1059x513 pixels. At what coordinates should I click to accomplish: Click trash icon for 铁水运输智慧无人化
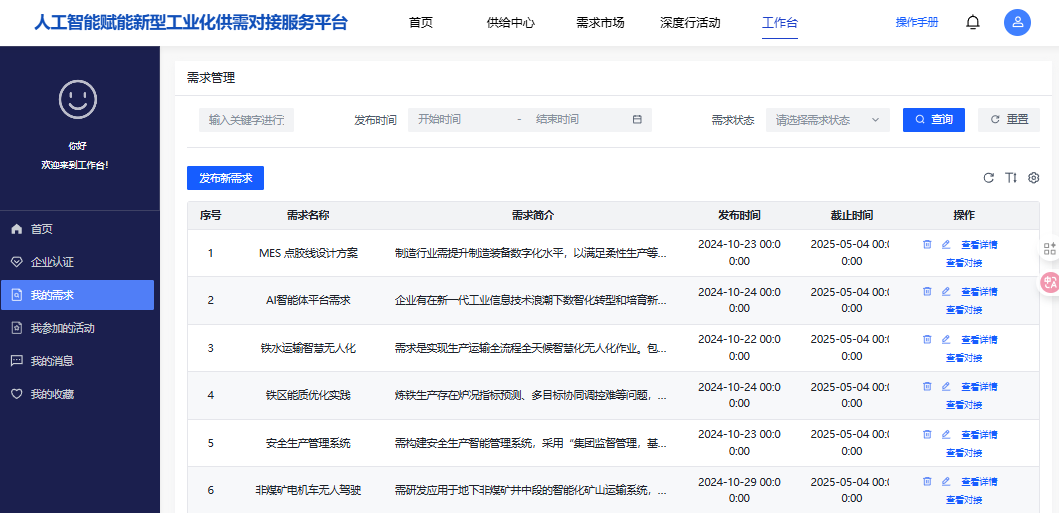click(x=927, y=339)
